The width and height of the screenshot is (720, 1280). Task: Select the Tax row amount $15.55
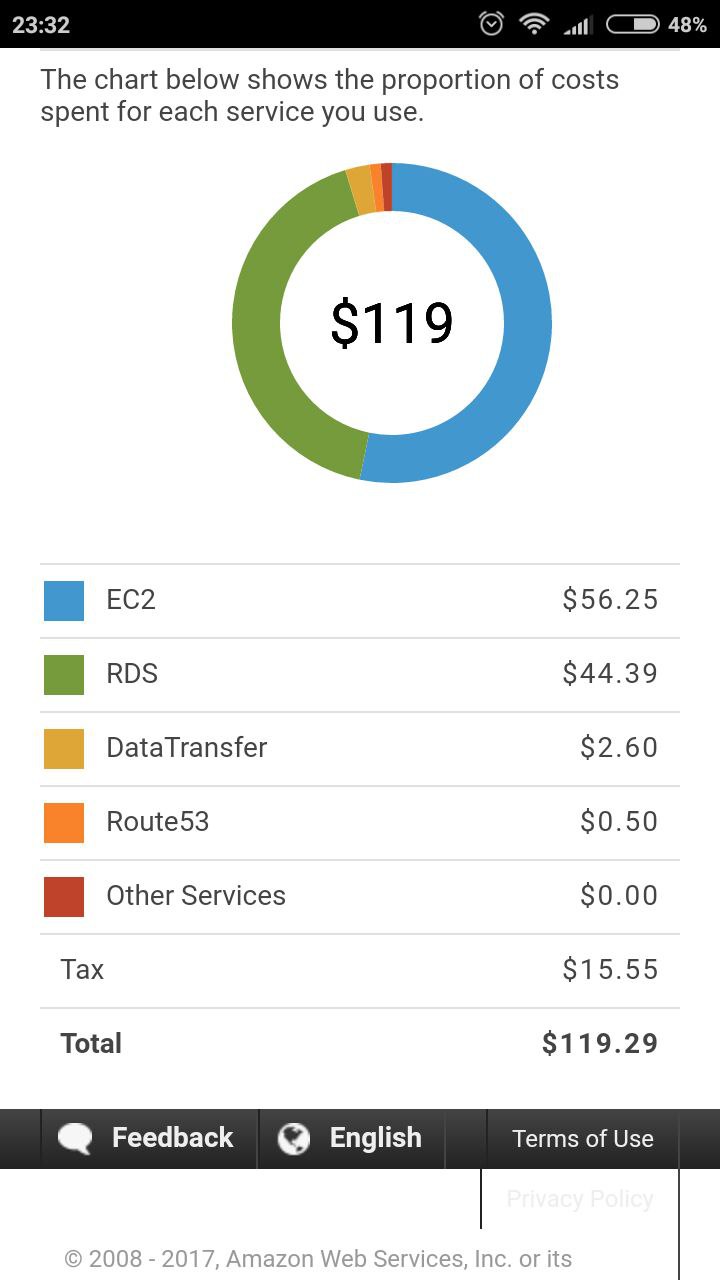[610, 969]
